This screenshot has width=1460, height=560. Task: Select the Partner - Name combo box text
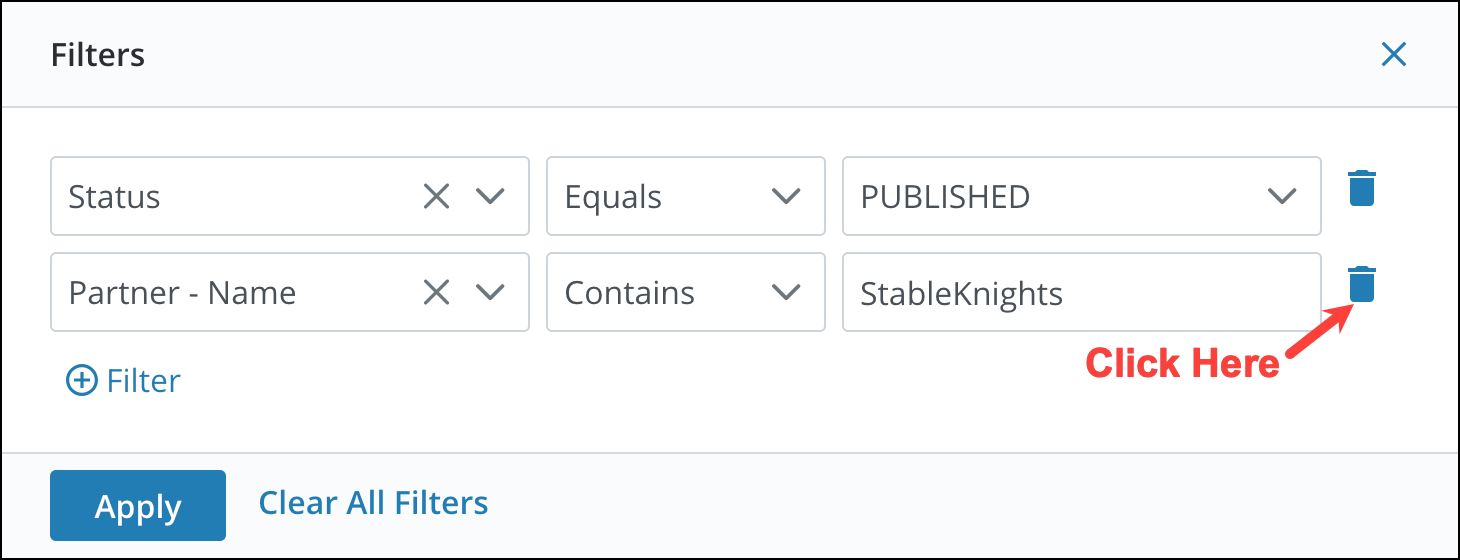click(182, 293)
